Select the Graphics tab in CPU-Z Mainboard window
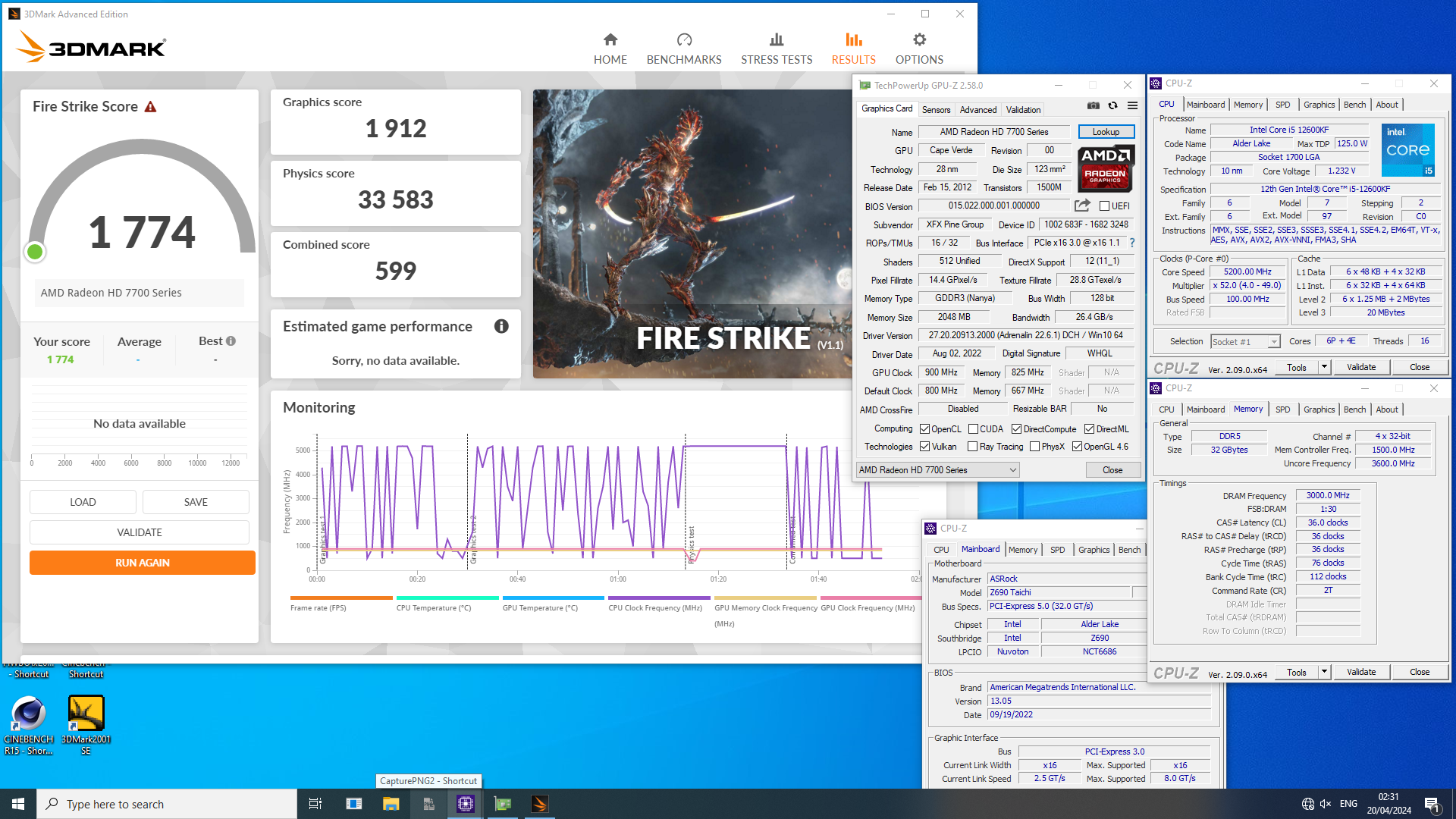The width and height of the screenshot is (1456, 819). (1094, 550)
